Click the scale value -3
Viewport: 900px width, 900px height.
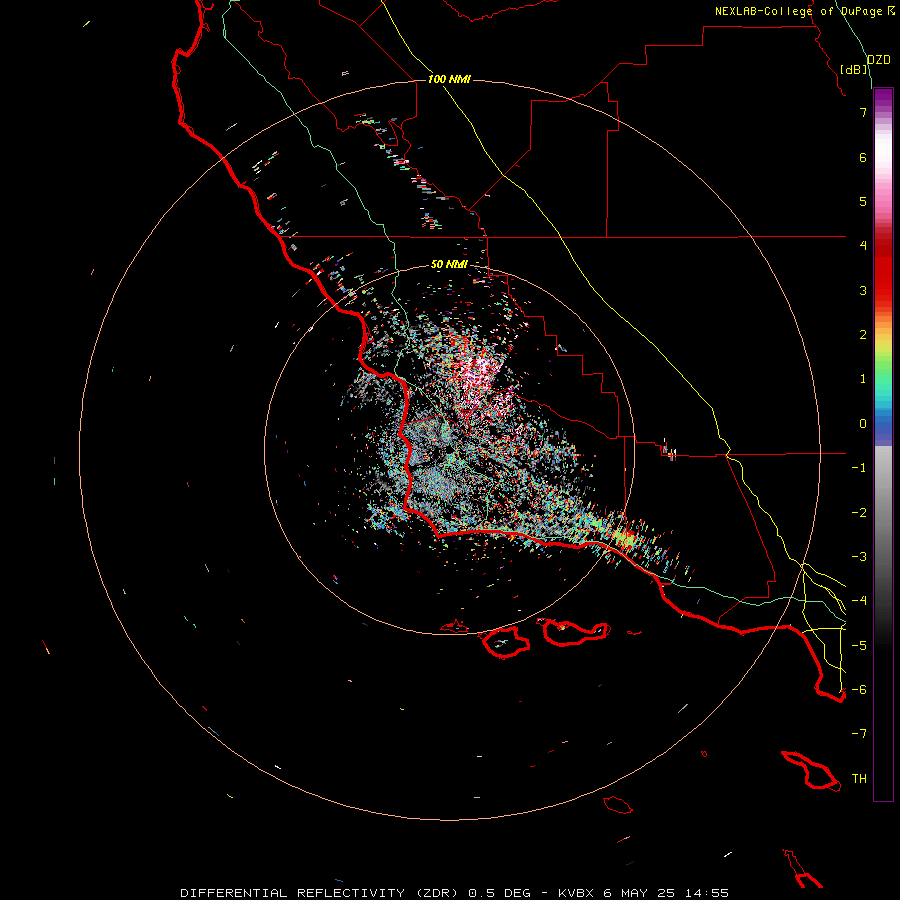(x=859, y=557)
